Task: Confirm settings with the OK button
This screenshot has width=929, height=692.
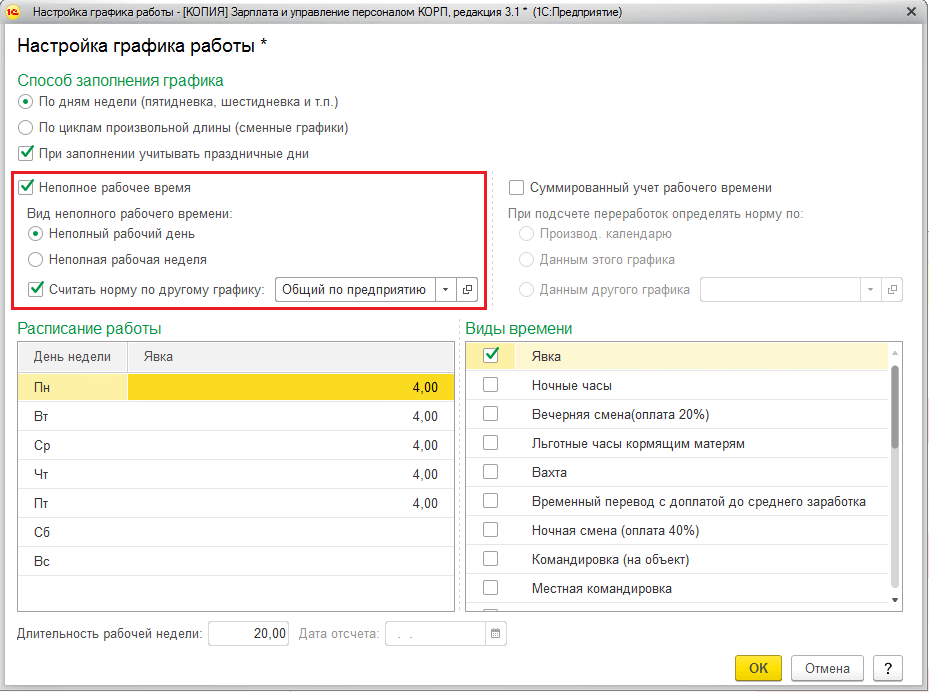Action: (x=758, y=668)
